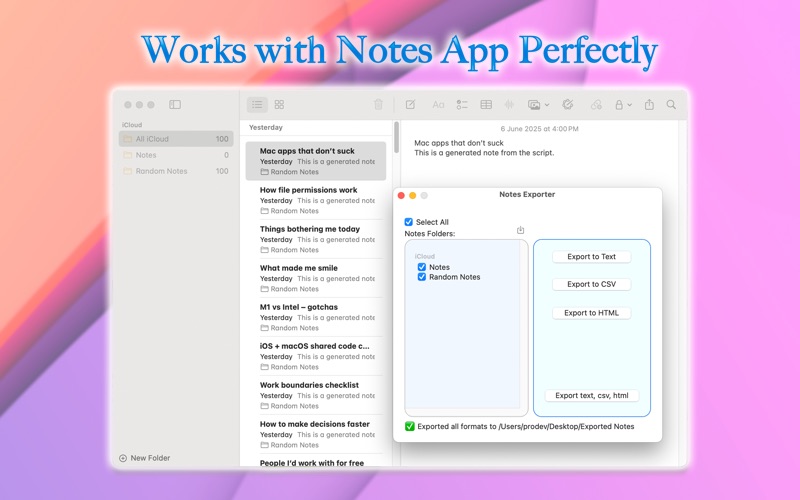800x500 pixels.
Task: Click Export text, csv, html button
Action: point(592,395)
